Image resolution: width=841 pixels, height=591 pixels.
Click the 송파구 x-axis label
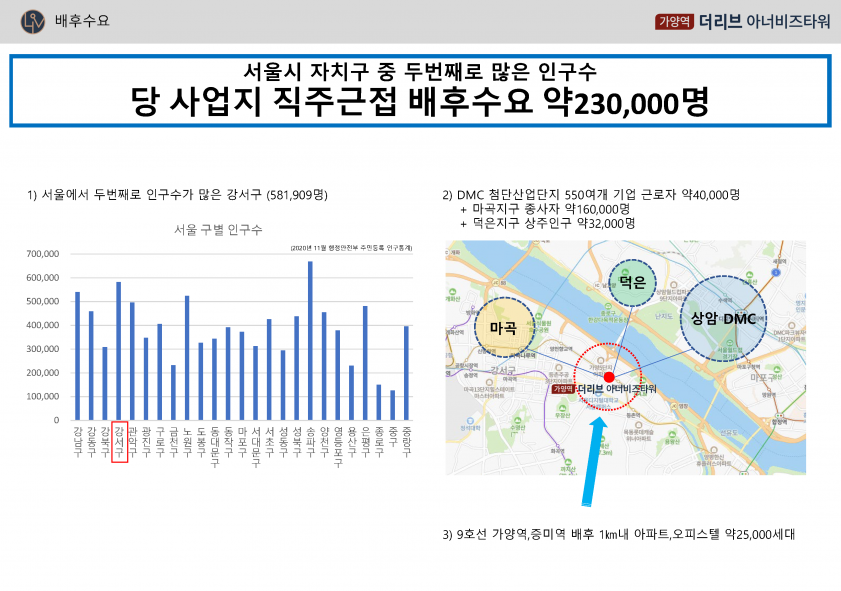click(311, 441)
